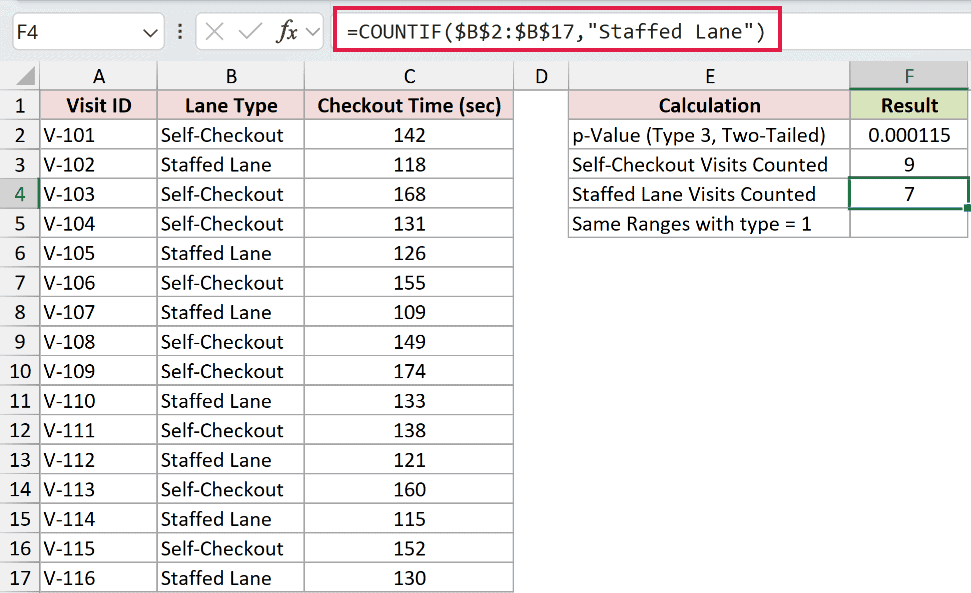
Task: Click the Enter checkmark formula icon
Action: [250, 32]
